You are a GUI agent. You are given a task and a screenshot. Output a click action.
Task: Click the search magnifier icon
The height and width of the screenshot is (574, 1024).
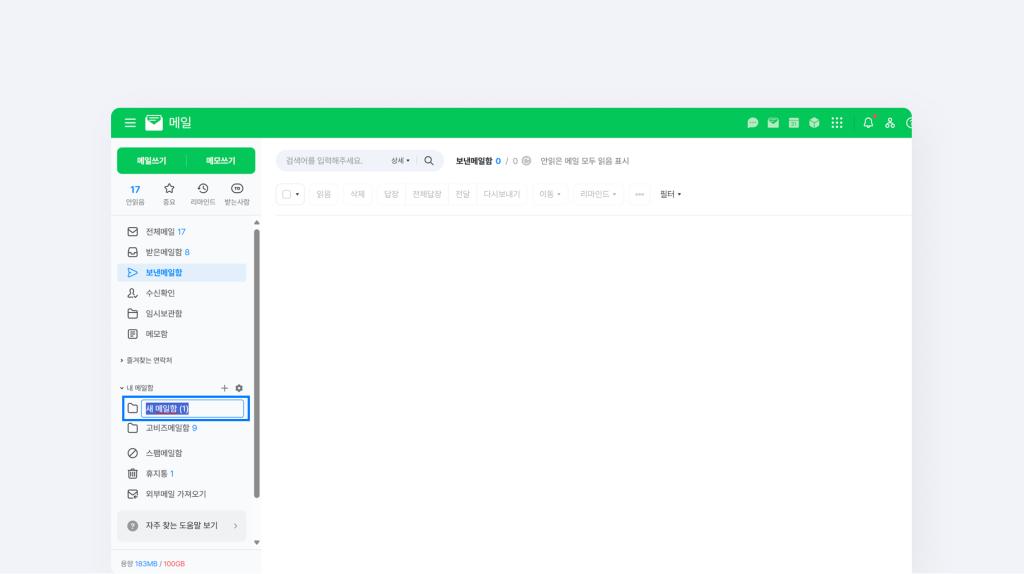[429, 161]
